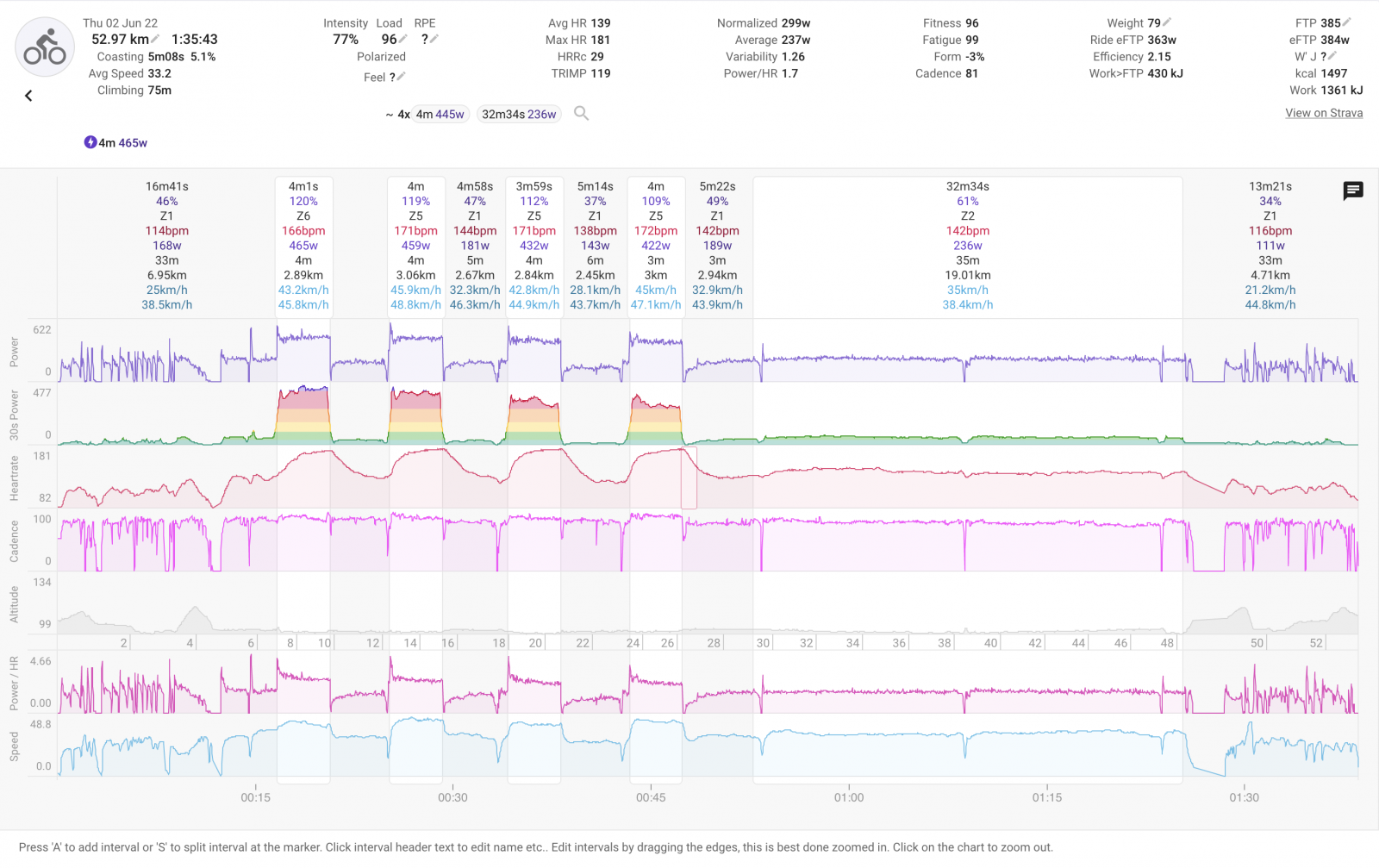Click the 00:45 mark on the time axis
This screenshot has width=1379, height=868.
[x=651, y=797]
